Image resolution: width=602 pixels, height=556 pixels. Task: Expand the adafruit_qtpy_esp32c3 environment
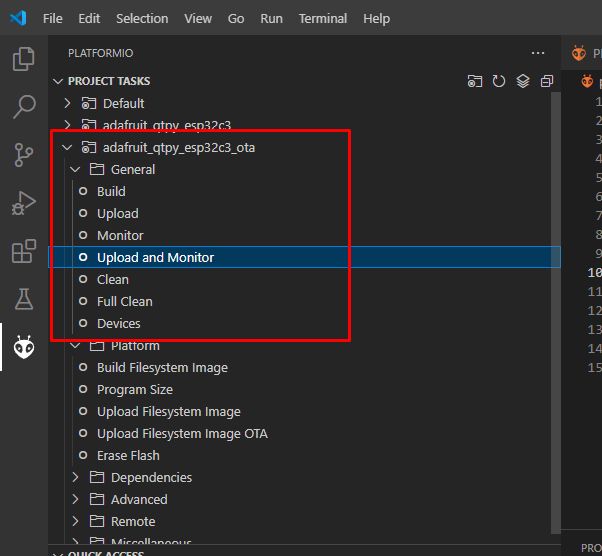coord(68,125)
